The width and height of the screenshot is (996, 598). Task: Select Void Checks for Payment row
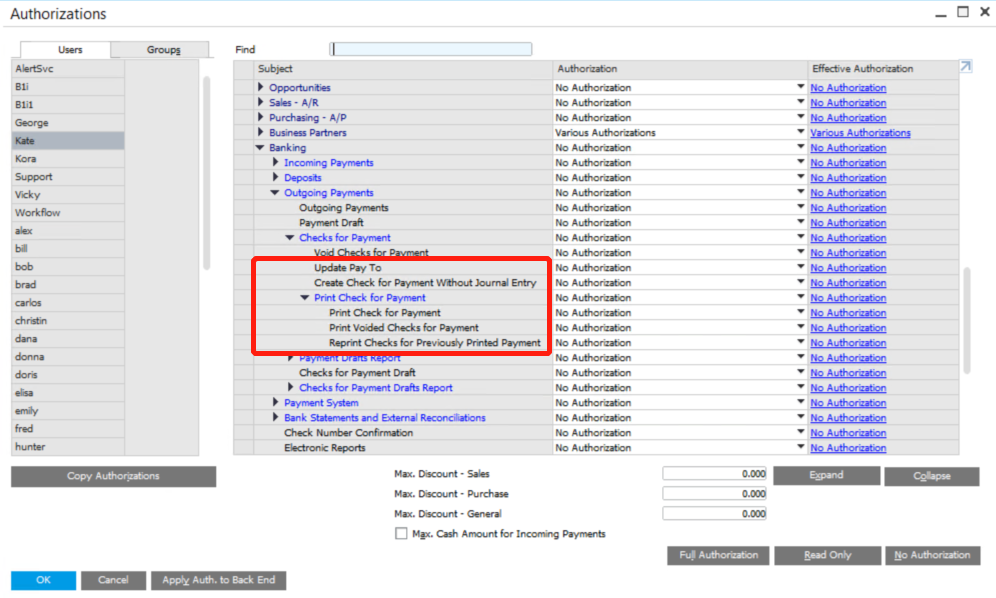[371, 253]
